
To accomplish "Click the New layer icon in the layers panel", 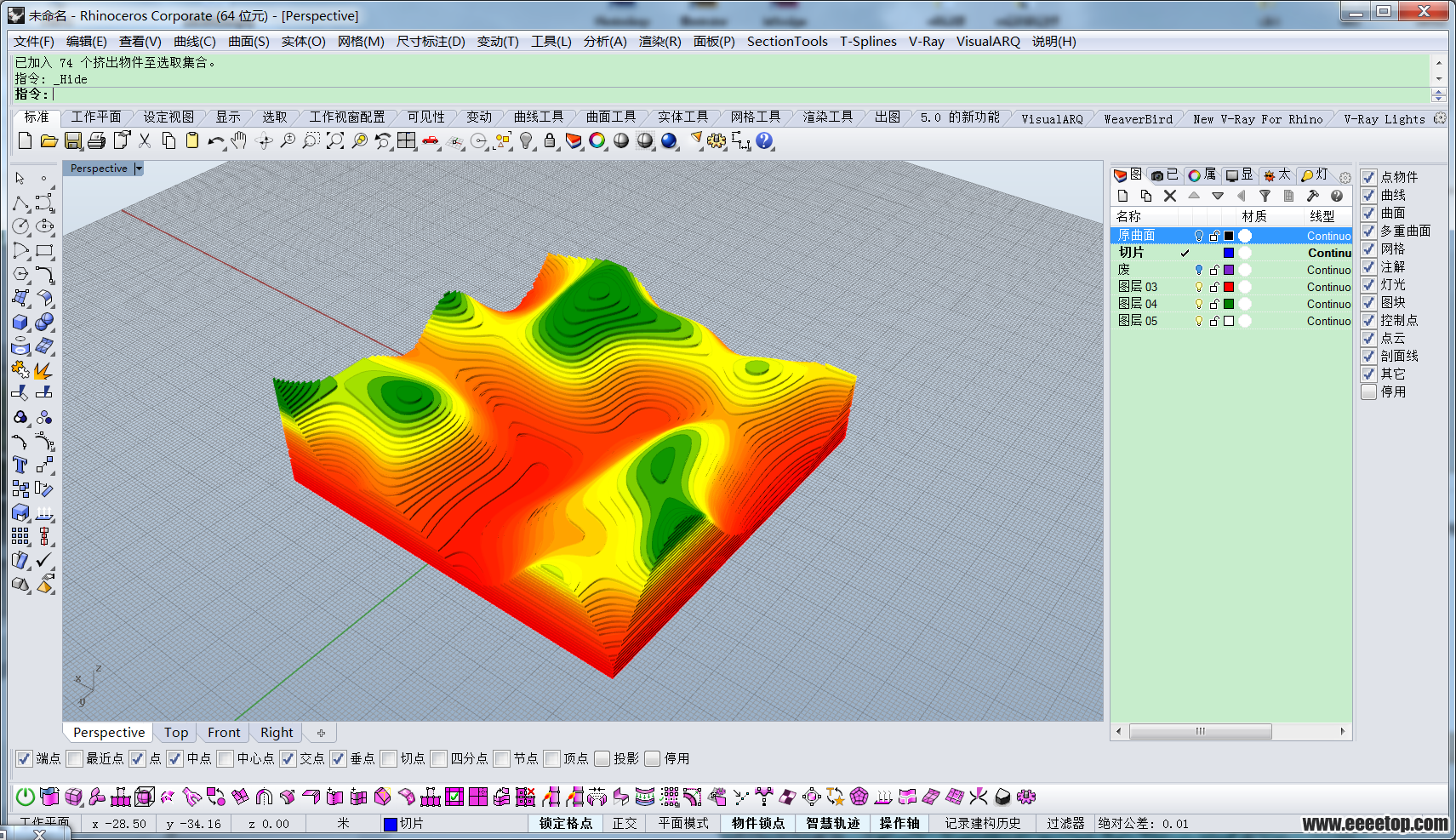I will (1122, 196).
